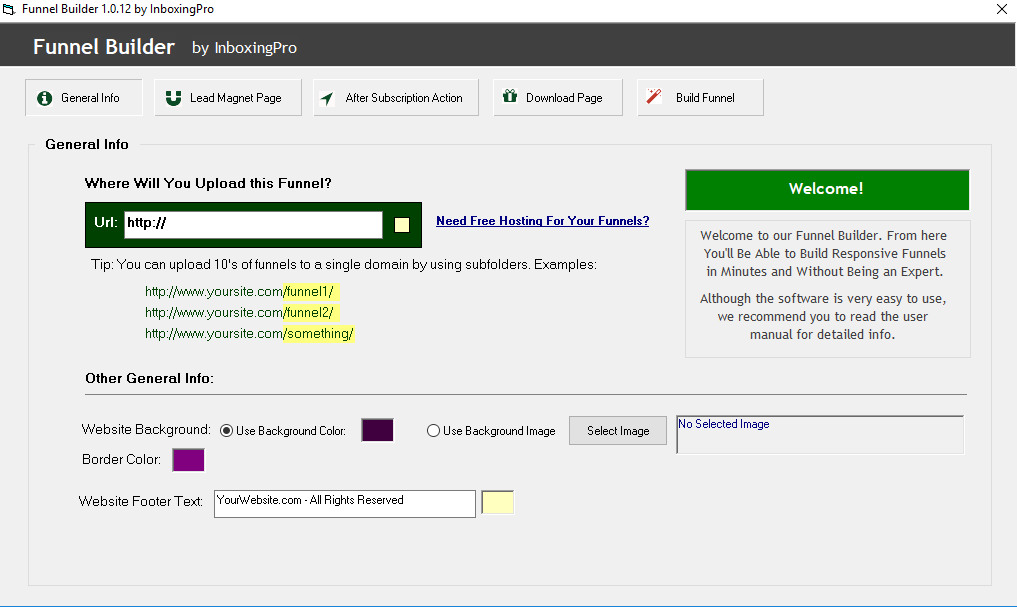1017x607 pixels.
Task: Open the Lead Magnet Page tab
Action: [228, 98]
